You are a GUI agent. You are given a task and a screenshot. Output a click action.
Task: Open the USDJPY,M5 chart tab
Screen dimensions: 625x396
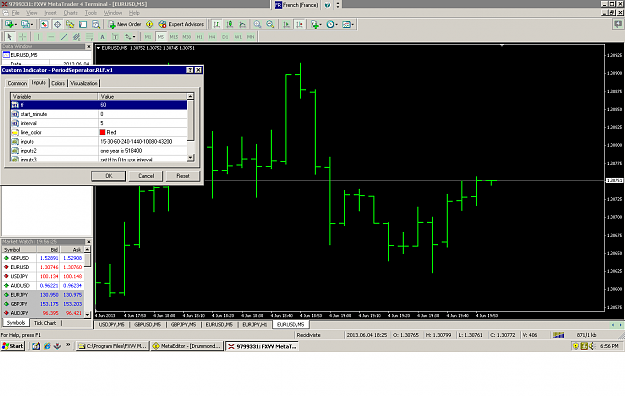click(x=112, y=324)
